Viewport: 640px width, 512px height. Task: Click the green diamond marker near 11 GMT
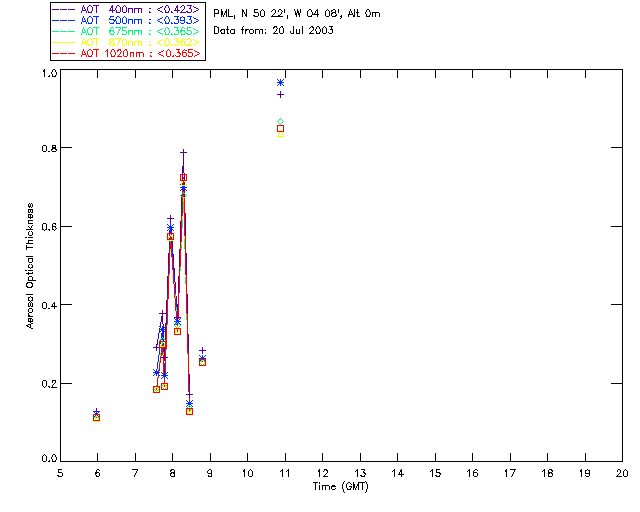[x=280, y=122]
